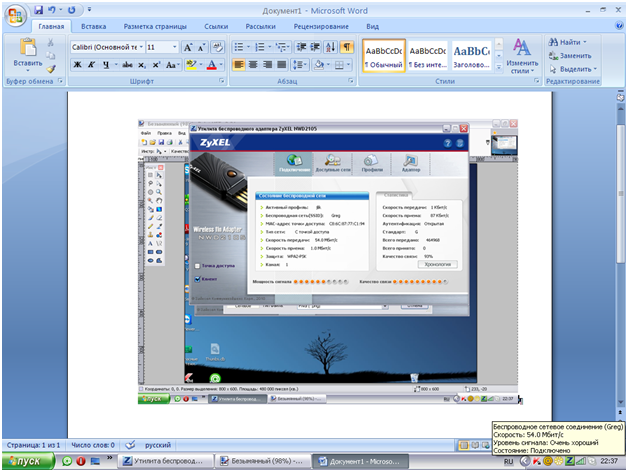The height and width of the screenshot is (472, 628).
Task: Switch to Разметка страницы tab
Action: (155, 26)
